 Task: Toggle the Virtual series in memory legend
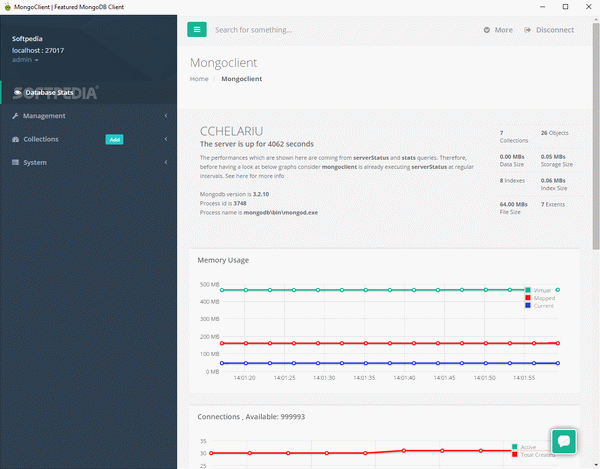click(540, 290)
